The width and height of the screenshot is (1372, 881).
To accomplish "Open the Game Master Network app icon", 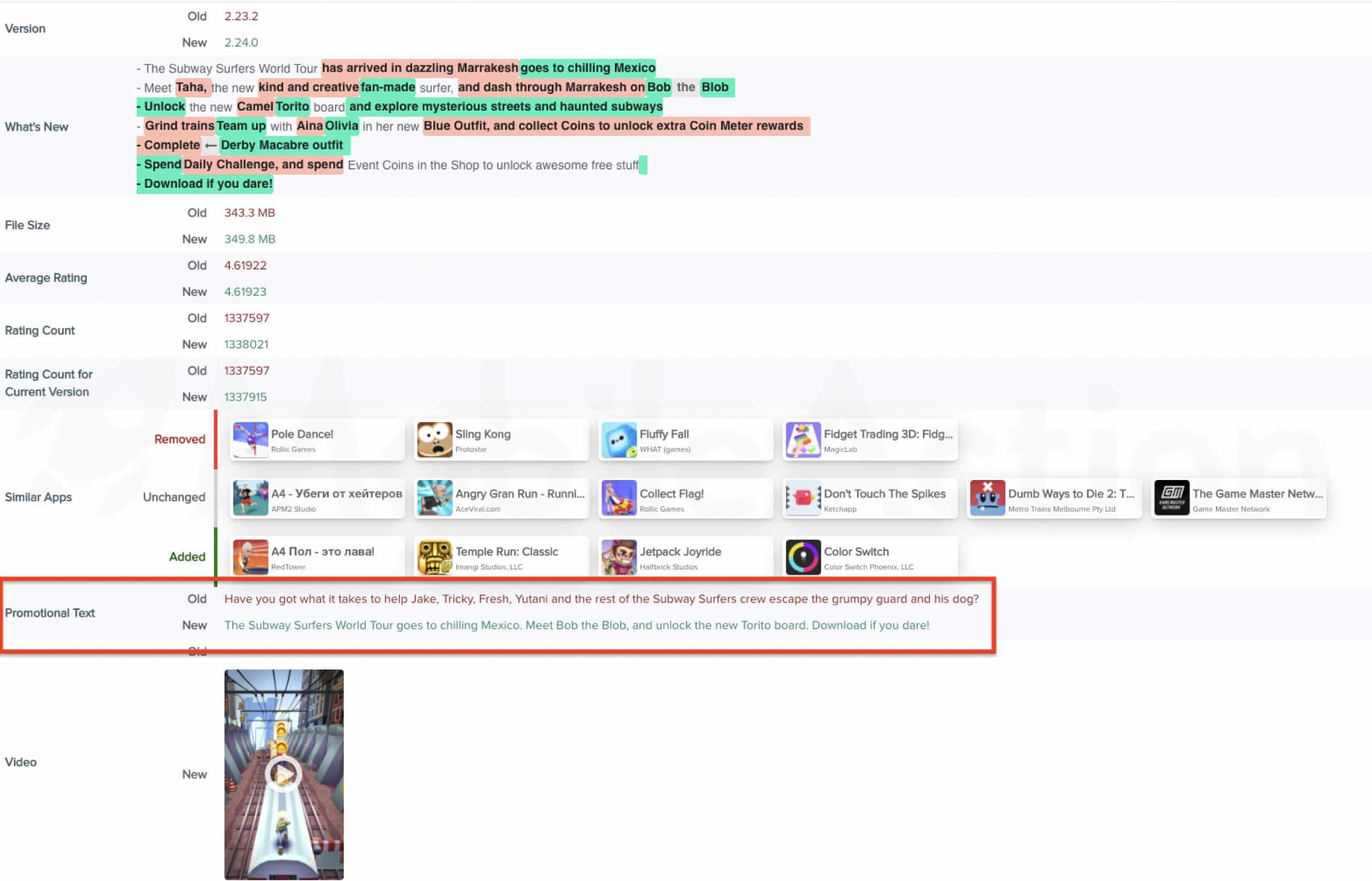I will [x=1172, y=498].
